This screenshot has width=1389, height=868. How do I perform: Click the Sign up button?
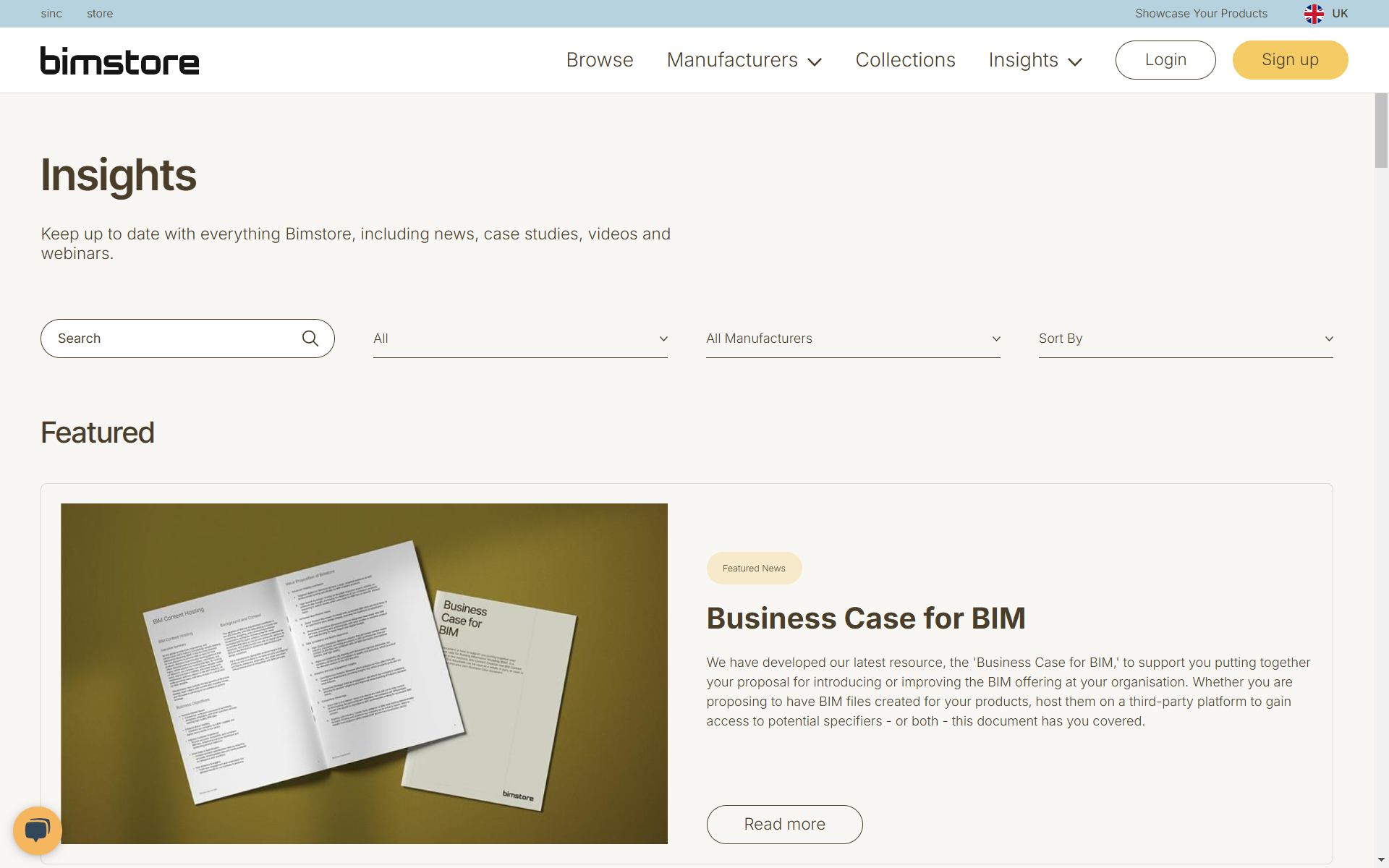[1290, 60]
